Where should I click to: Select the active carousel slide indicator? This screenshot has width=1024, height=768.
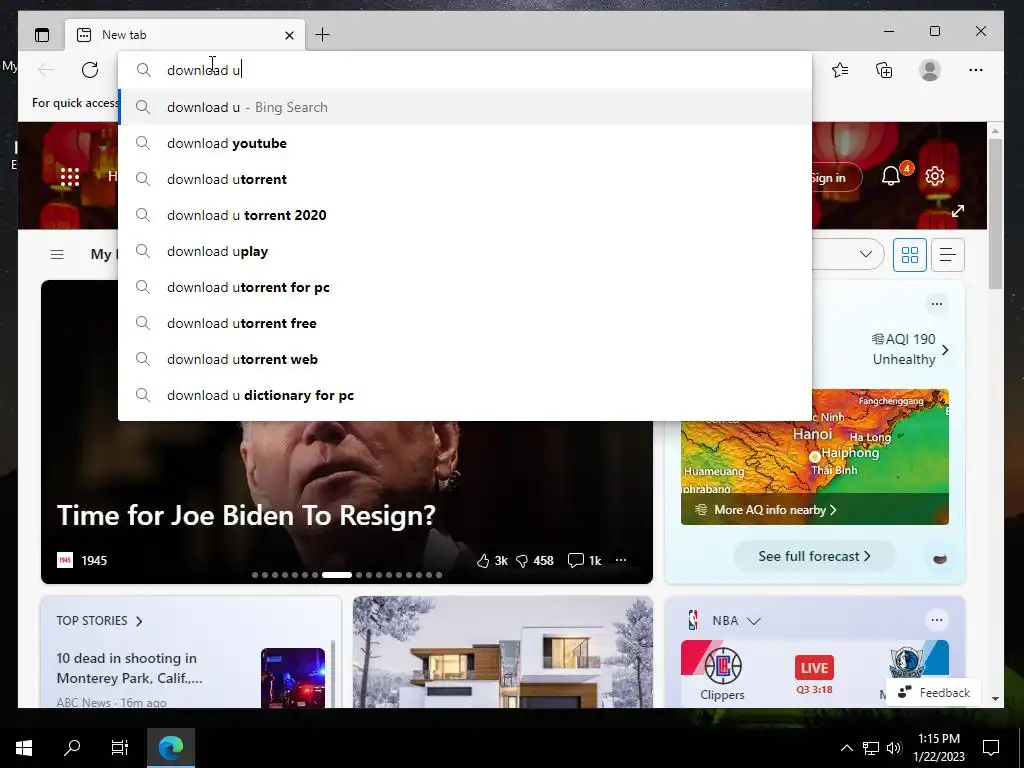[x=337, y=575]
